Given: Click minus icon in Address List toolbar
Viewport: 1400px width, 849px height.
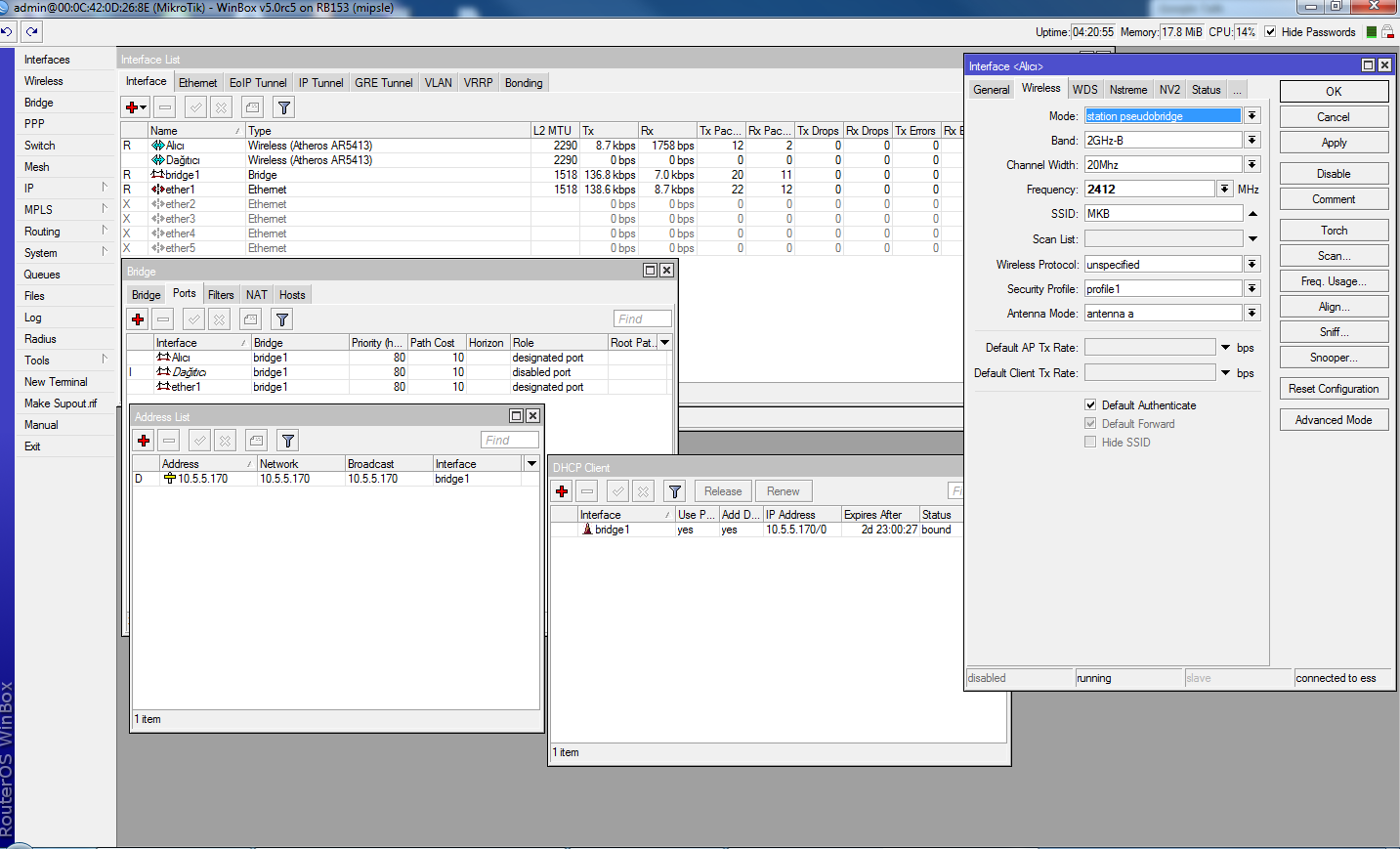Looking at the screenshot, I should coord(169,441).
